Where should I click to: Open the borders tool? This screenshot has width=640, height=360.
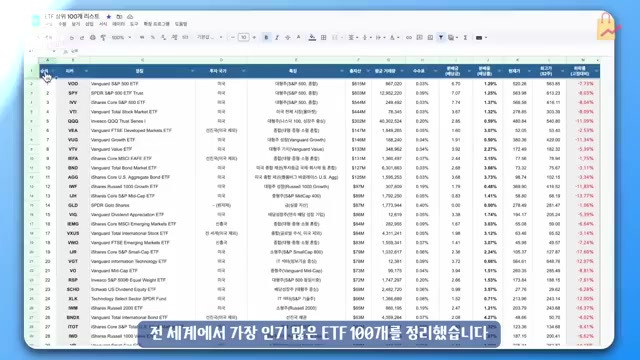[x=324, y=38]
